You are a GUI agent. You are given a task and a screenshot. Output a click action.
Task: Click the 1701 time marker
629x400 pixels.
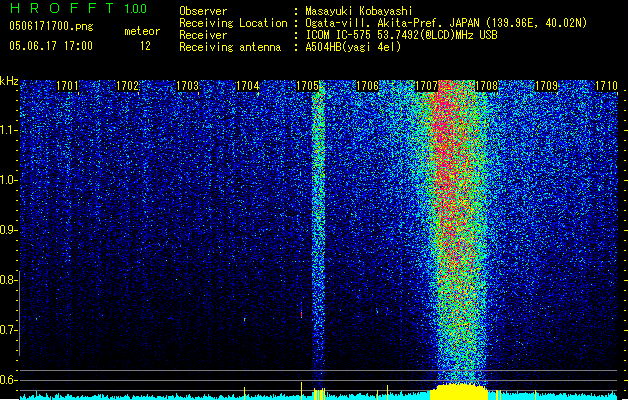67,86
